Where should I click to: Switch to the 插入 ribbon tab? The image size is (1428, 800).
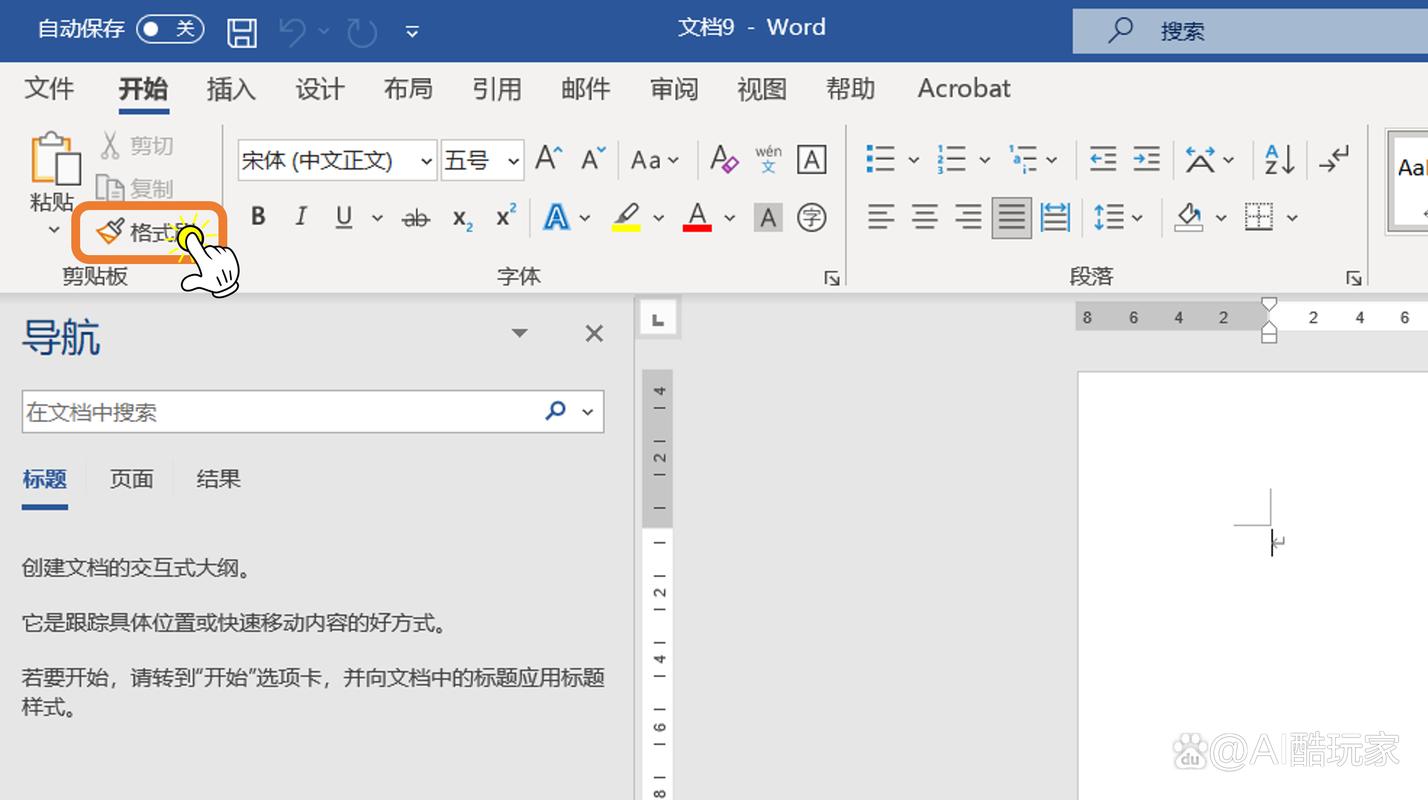[231, 88]
